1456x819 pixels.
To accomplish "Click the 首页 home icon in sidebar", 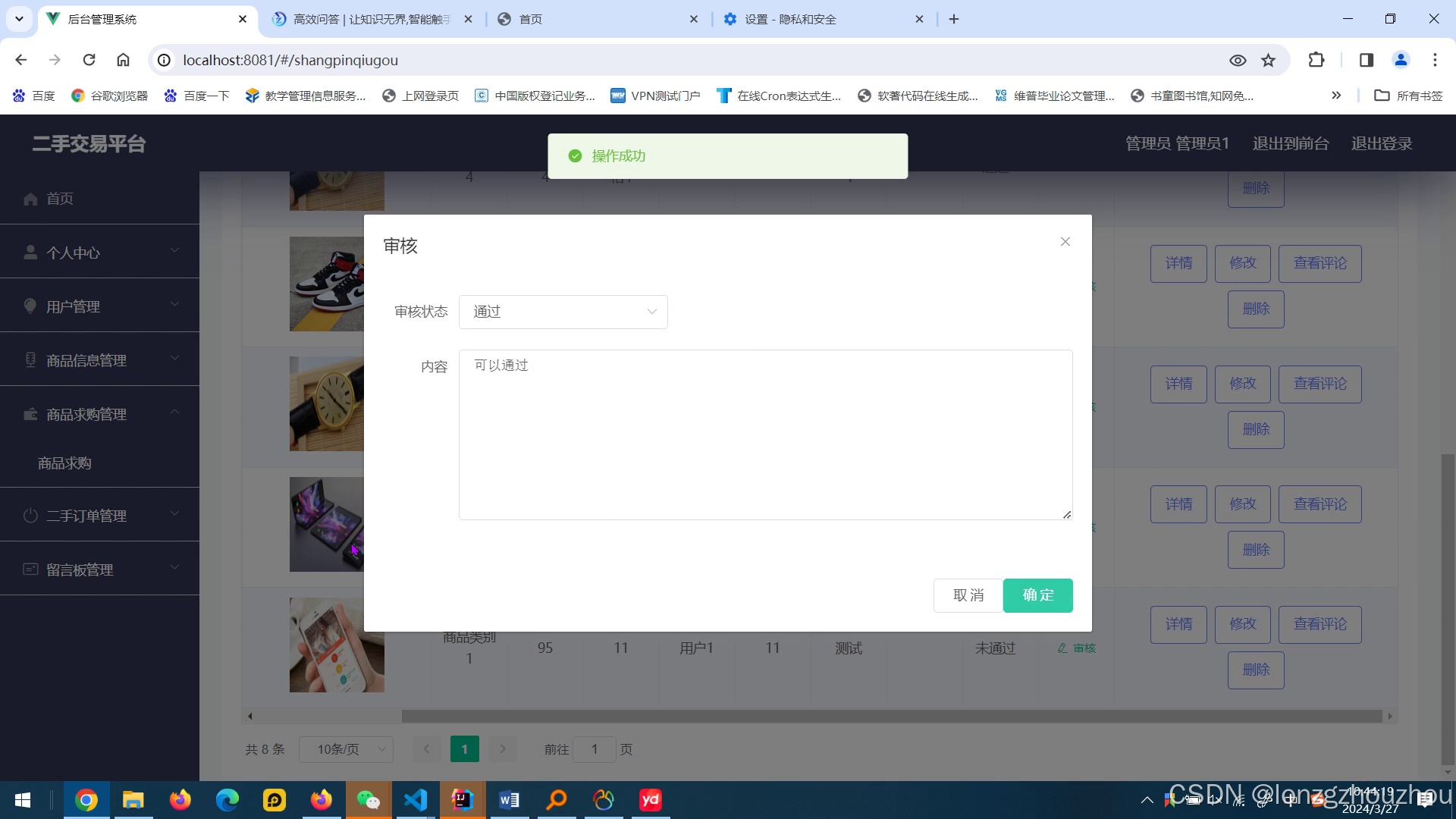I will click(30, 199).
